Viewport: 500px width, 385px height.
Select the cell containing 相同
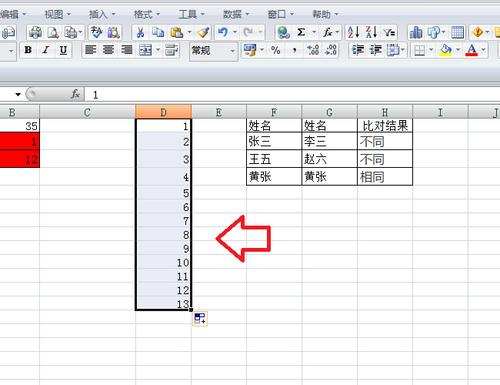385,177
